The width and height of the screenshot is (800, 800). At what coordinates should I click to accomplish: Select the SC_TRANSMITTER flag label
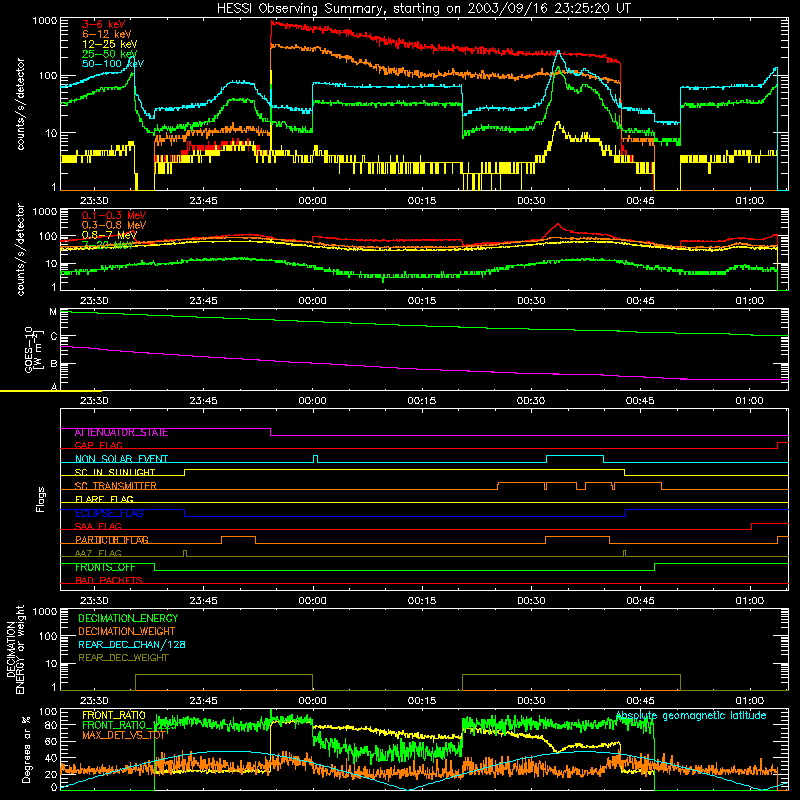click(x=115, y=486)
